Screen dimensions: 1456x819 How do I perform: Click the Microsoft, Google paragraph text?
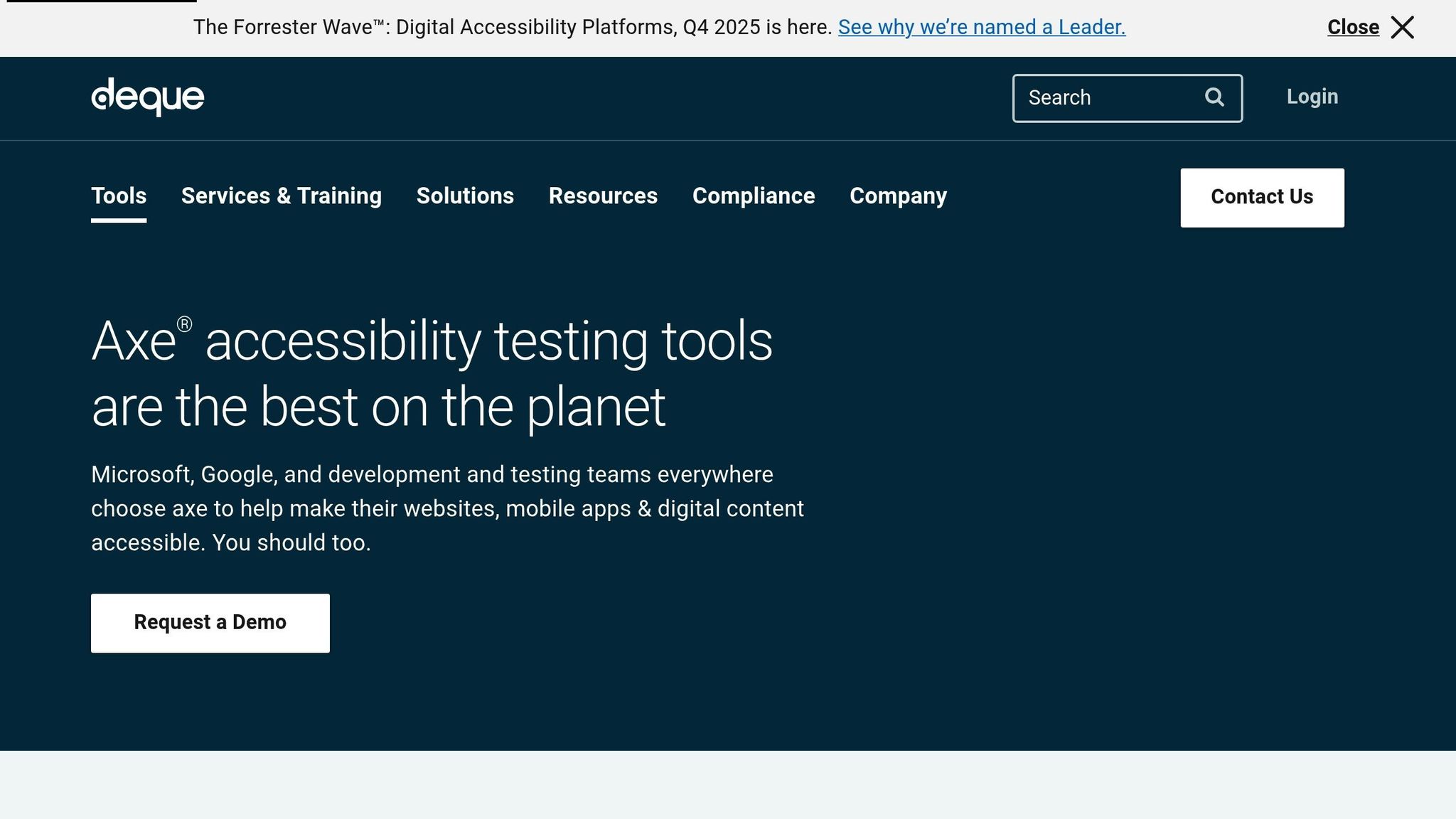[446, 508]
